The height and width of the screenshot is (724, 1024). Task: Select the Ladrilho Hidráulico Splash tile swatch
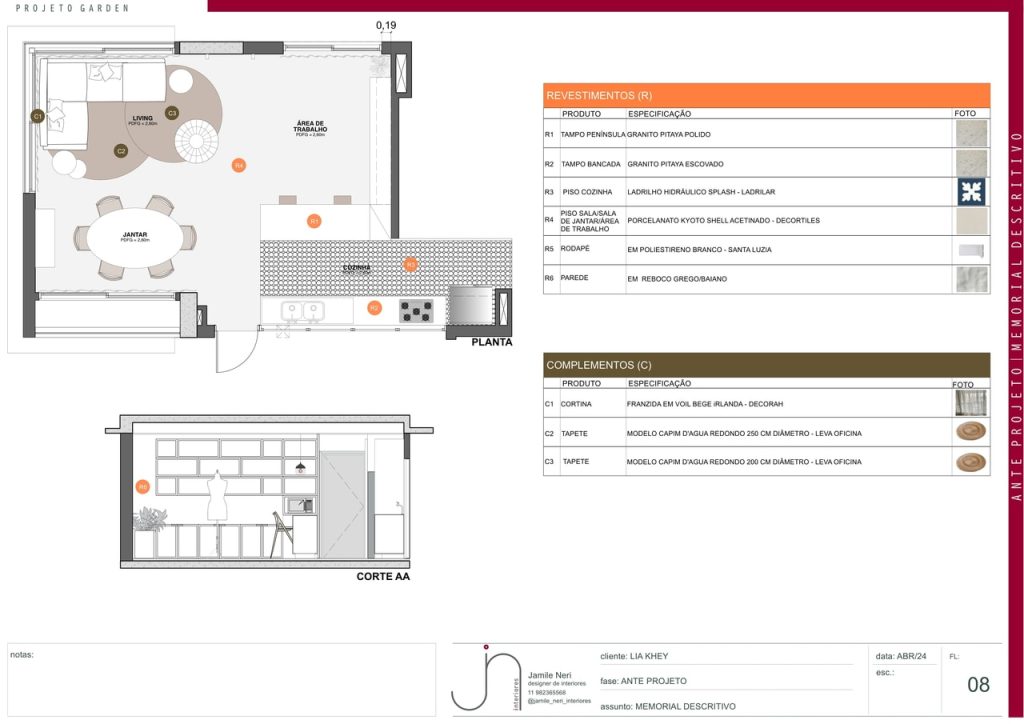coord(971,192)
